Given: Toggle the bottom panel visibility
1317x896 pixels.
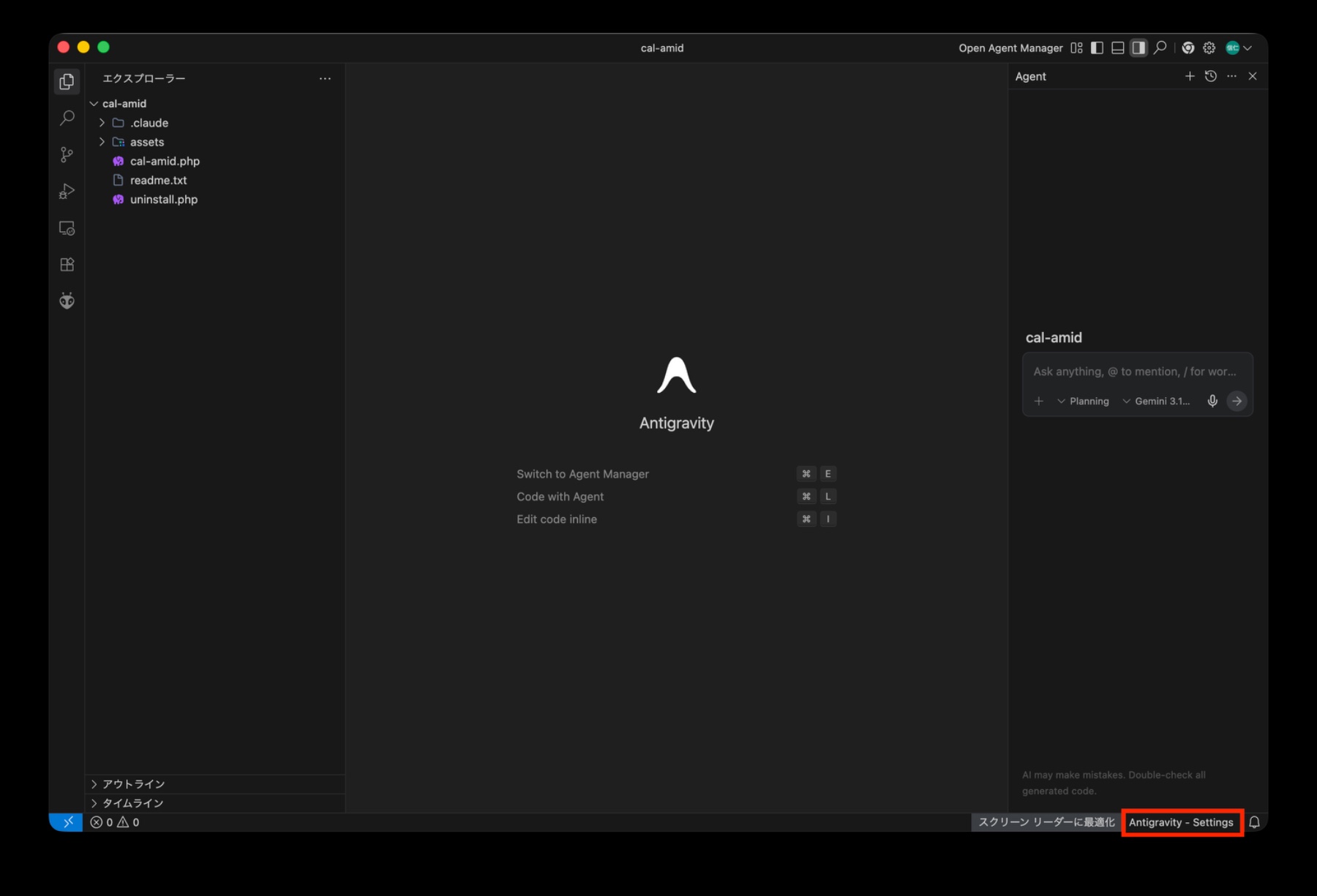Looking at the screenshot, I should pyautogui.click(x=1117, y=48).
